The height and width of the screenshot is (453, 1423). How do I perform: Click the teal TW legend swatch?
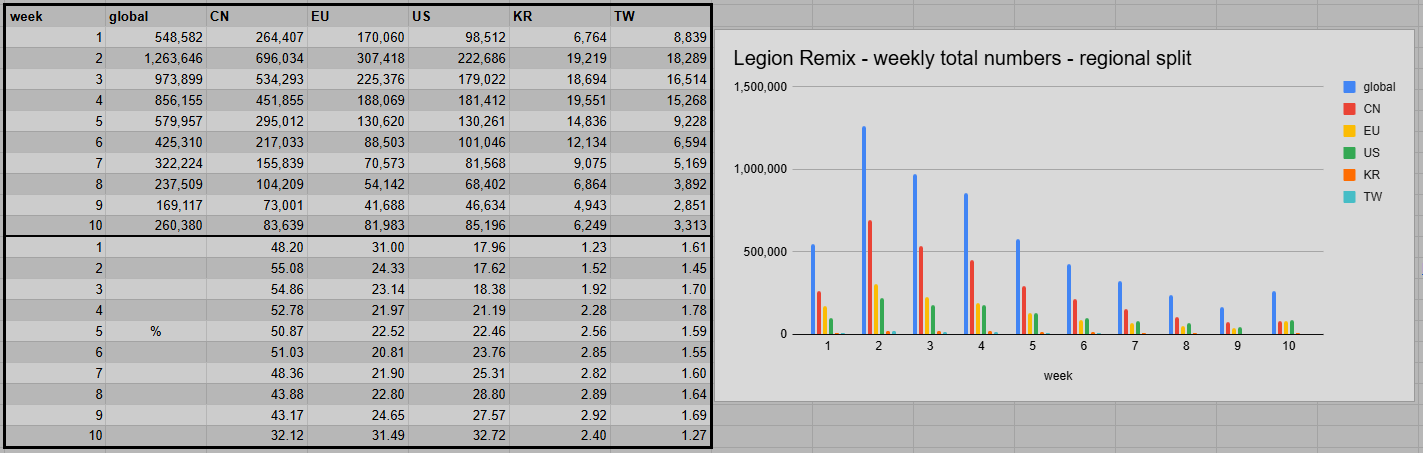click(1347, 197)
